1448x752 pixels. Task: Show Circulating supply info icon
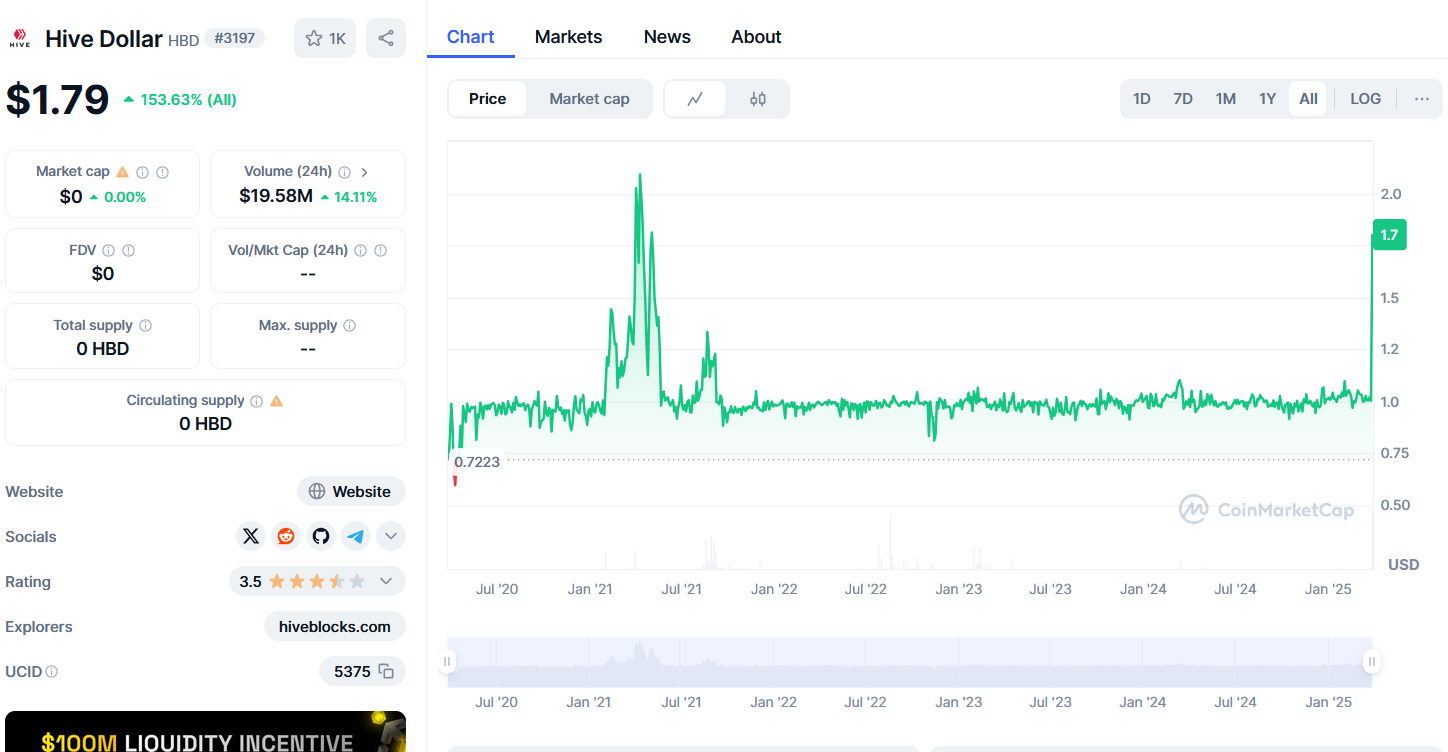point(256,401)
